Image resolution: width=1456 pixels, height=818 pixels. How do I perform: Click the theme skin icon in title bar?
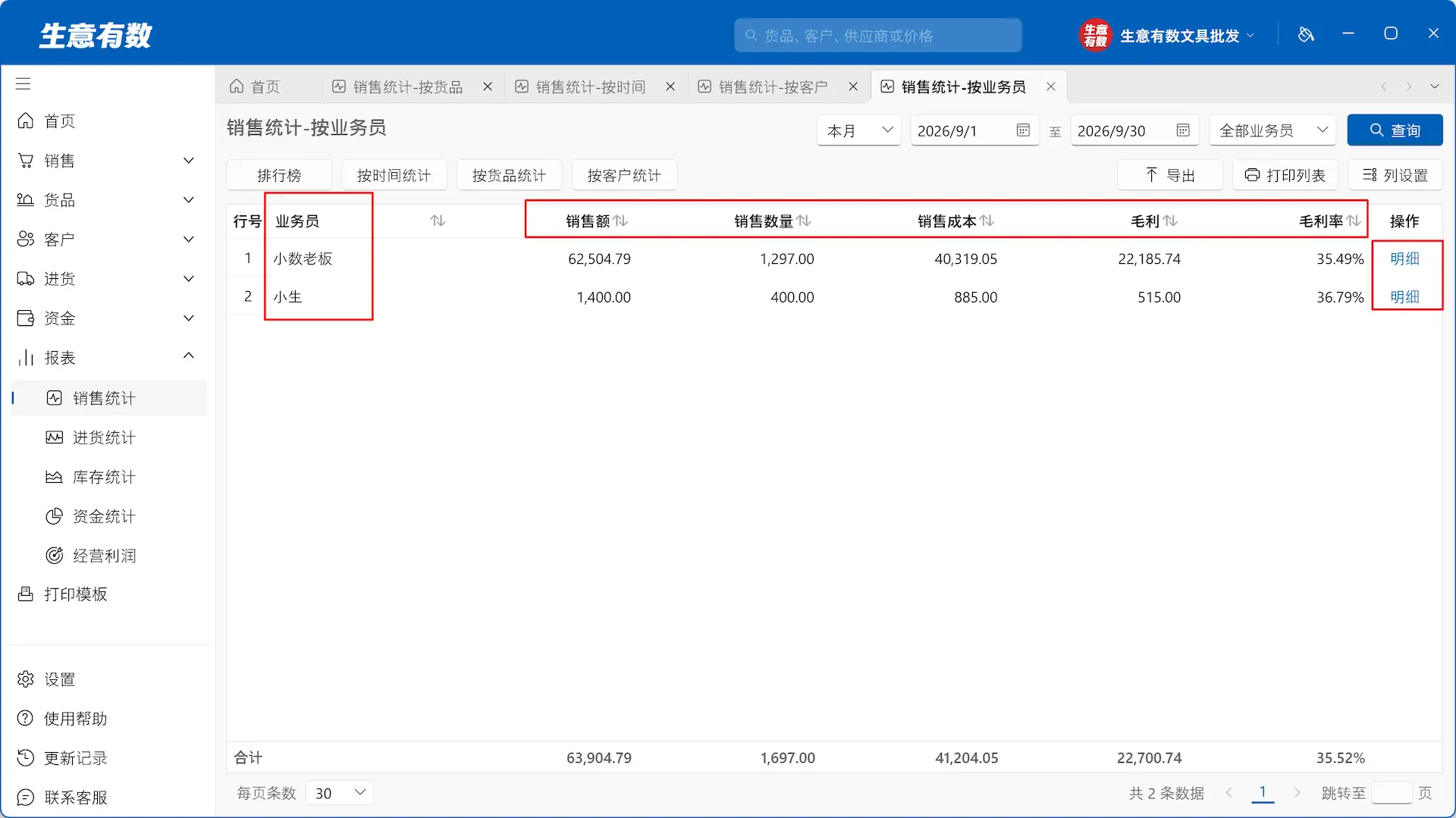[x=1306, y=34]
